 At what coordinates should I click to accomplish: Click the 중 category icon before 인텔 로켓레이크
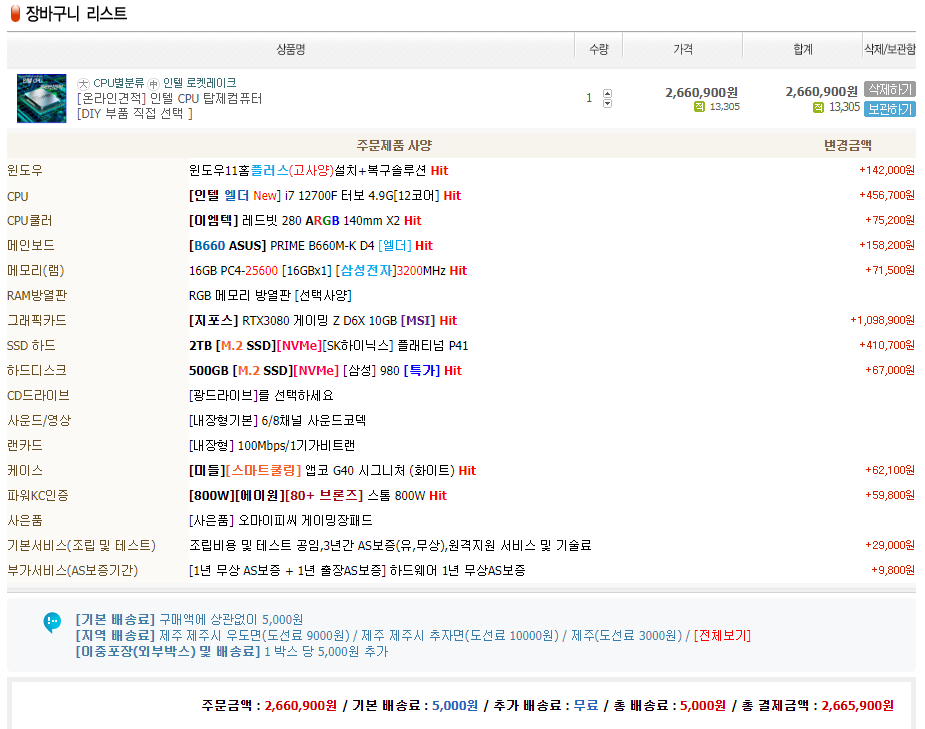153,84
